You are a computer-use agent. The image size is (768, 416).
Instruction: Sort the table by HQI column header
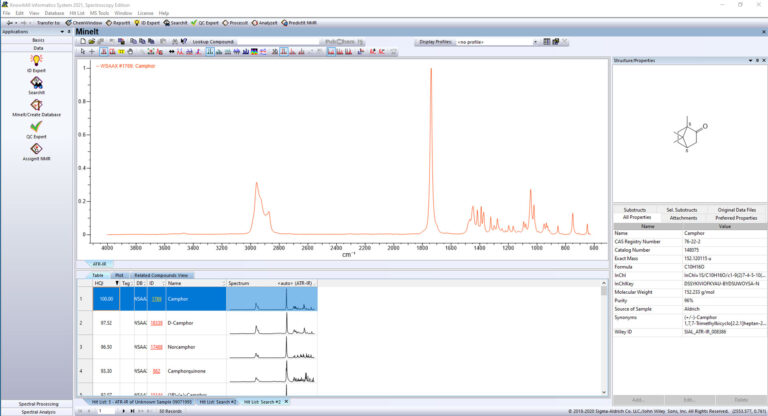point(99,283)
